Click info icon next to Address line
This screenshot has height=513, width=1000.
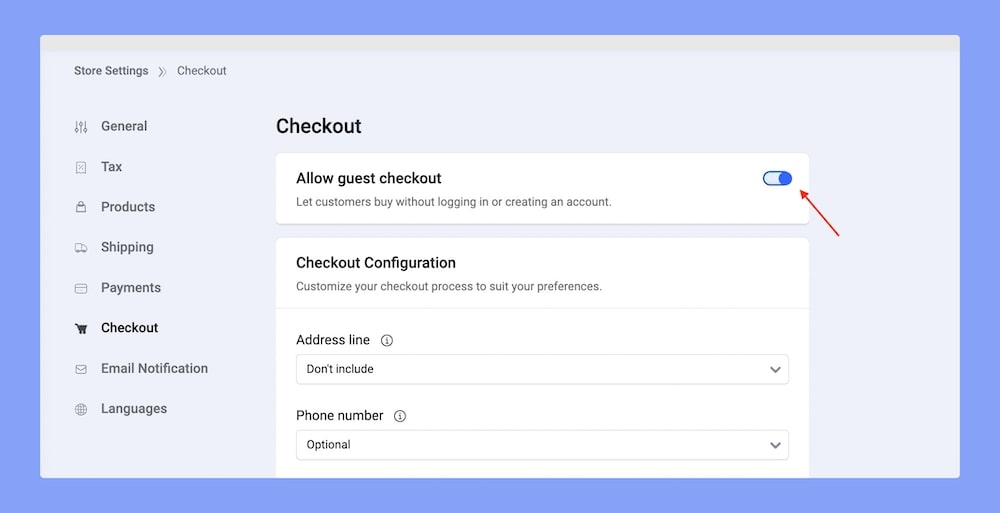387,341
